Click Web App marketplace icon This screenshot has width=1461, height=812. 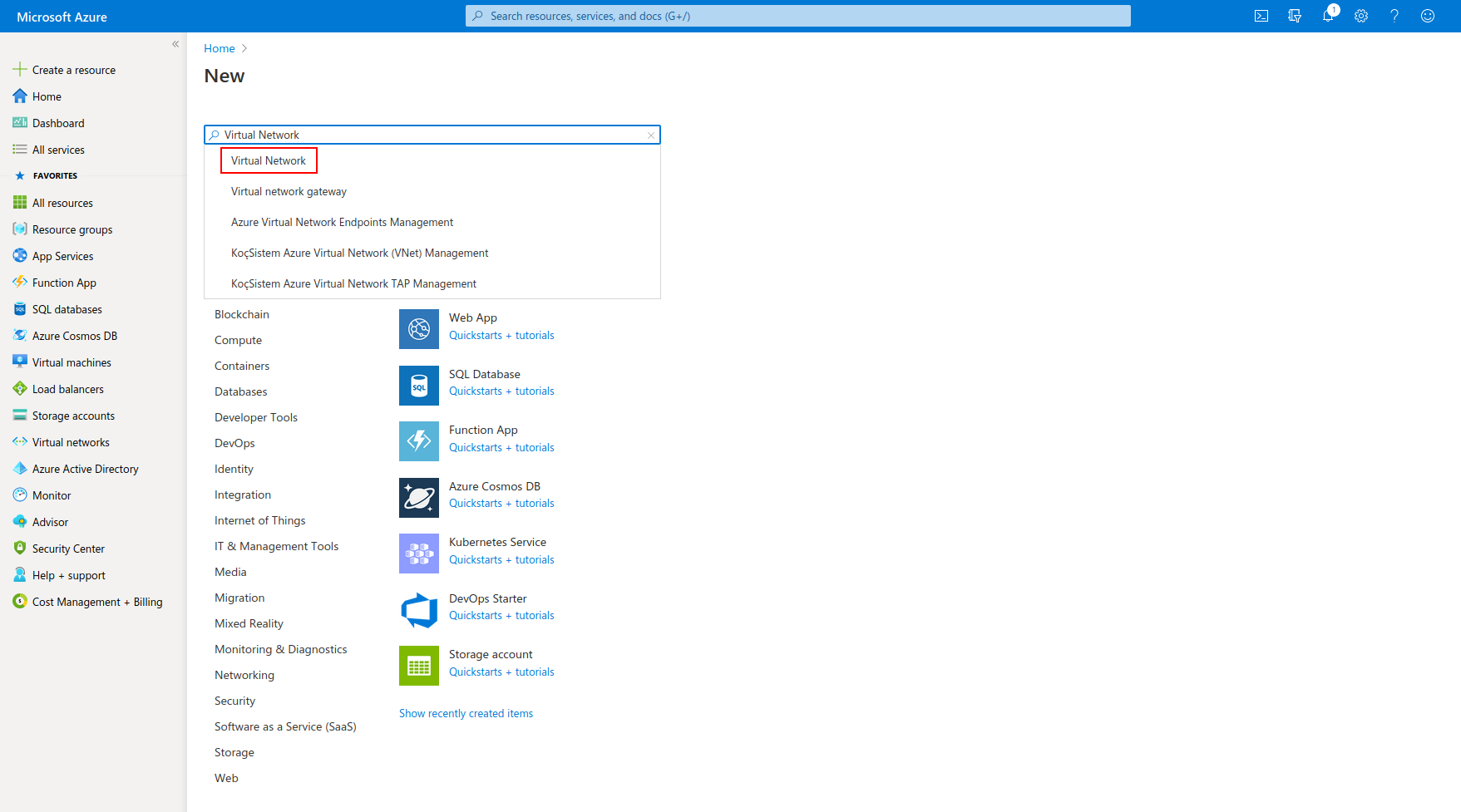click(419, 329)
